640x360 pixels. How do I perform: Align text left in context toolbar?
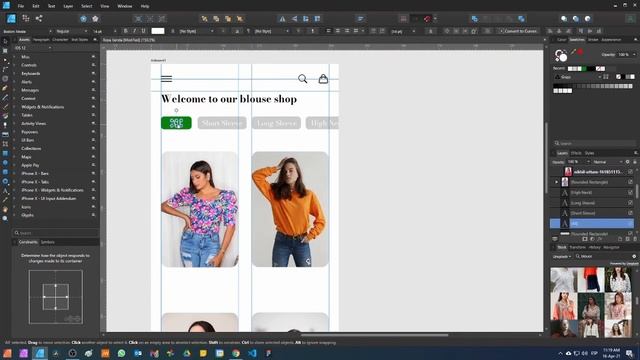point(329,31)
